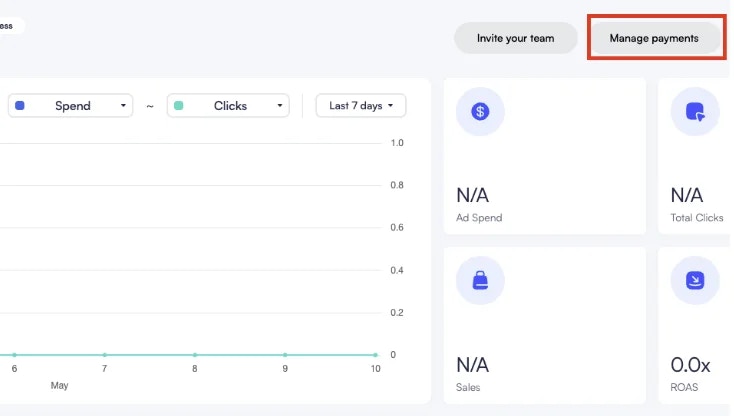This screenshot has width=734, height=416.
Task: Open the Clicks metric dropdown
Action: tap(228, 106)
